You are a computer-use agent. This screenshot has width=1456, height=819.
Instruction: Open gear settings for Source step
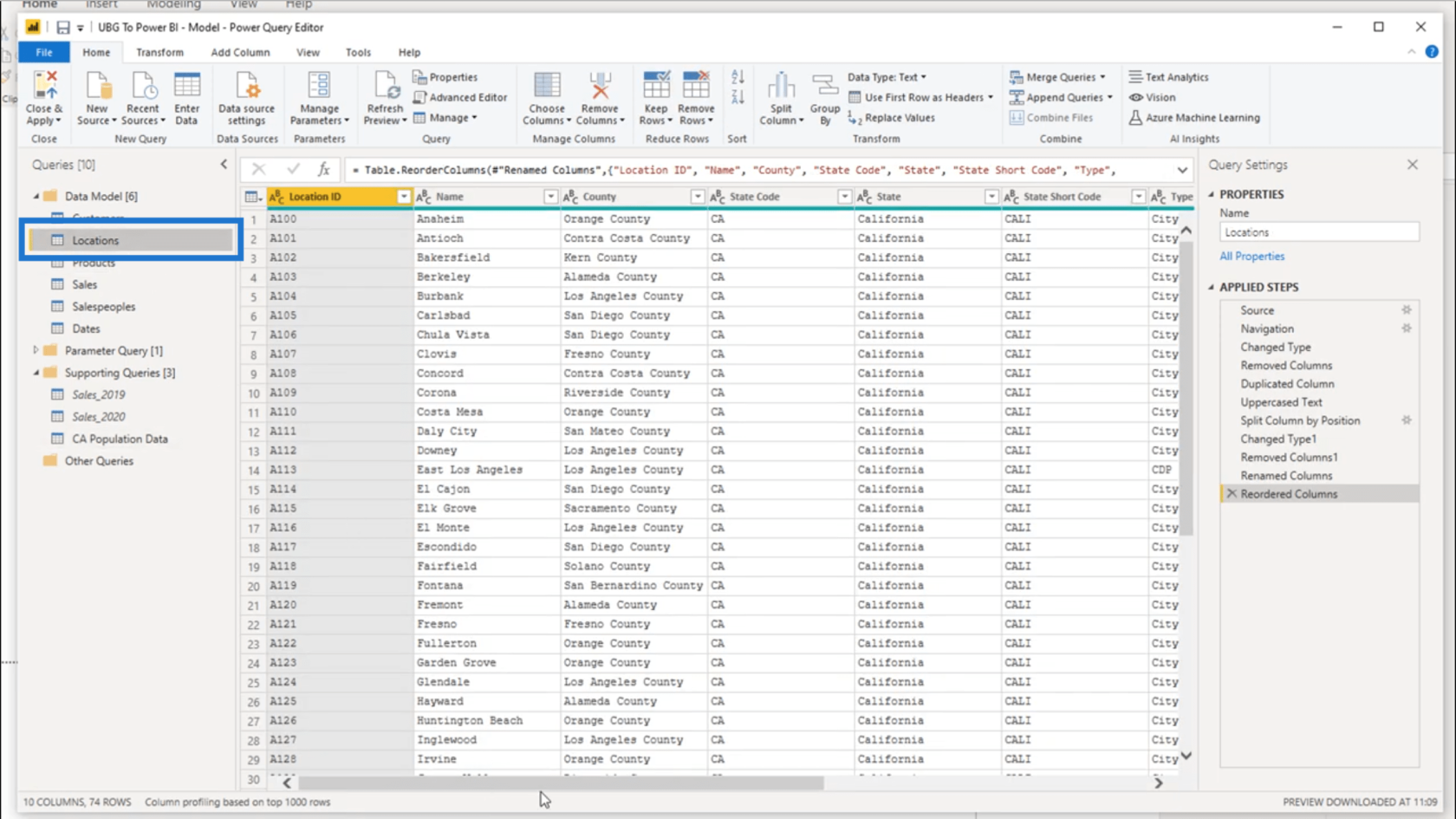click(x=1407, y=310)
